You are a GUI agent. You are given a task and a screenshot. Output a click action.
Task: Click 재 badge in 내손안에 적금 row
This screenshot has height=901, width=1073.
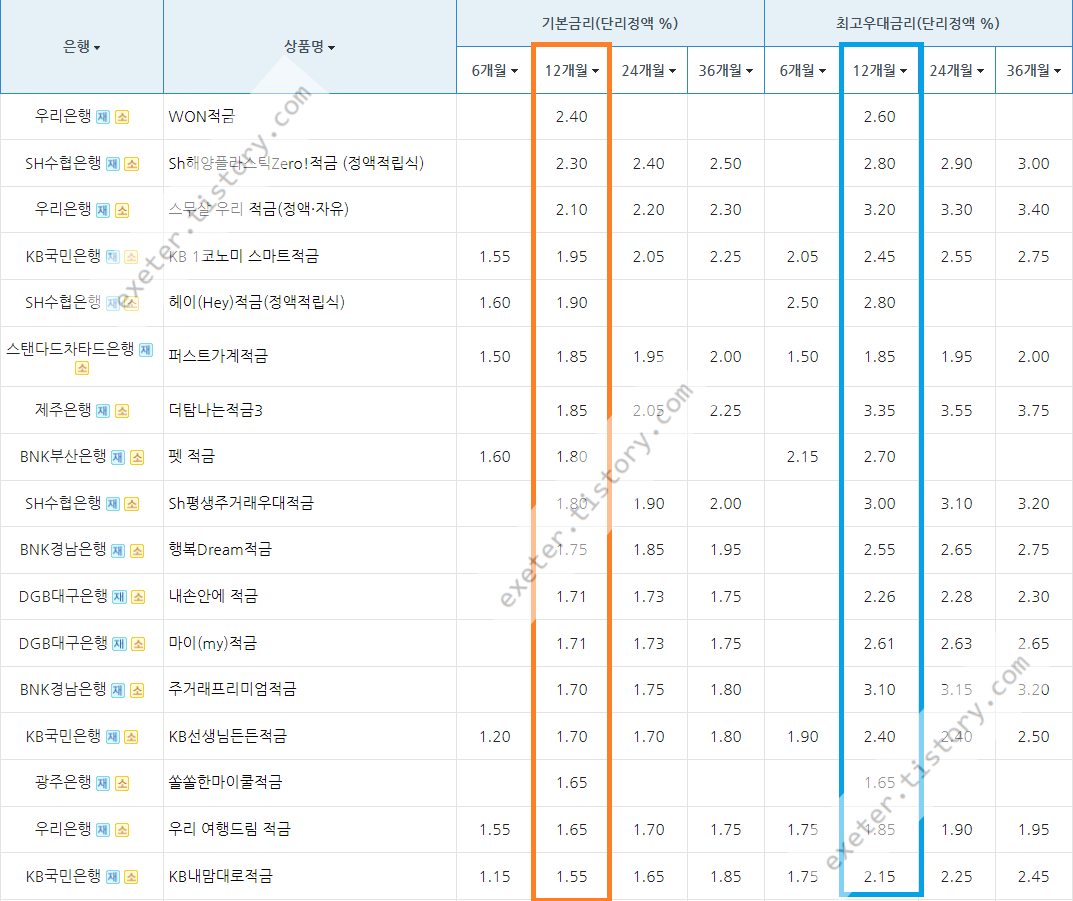(x=119, y=597)
